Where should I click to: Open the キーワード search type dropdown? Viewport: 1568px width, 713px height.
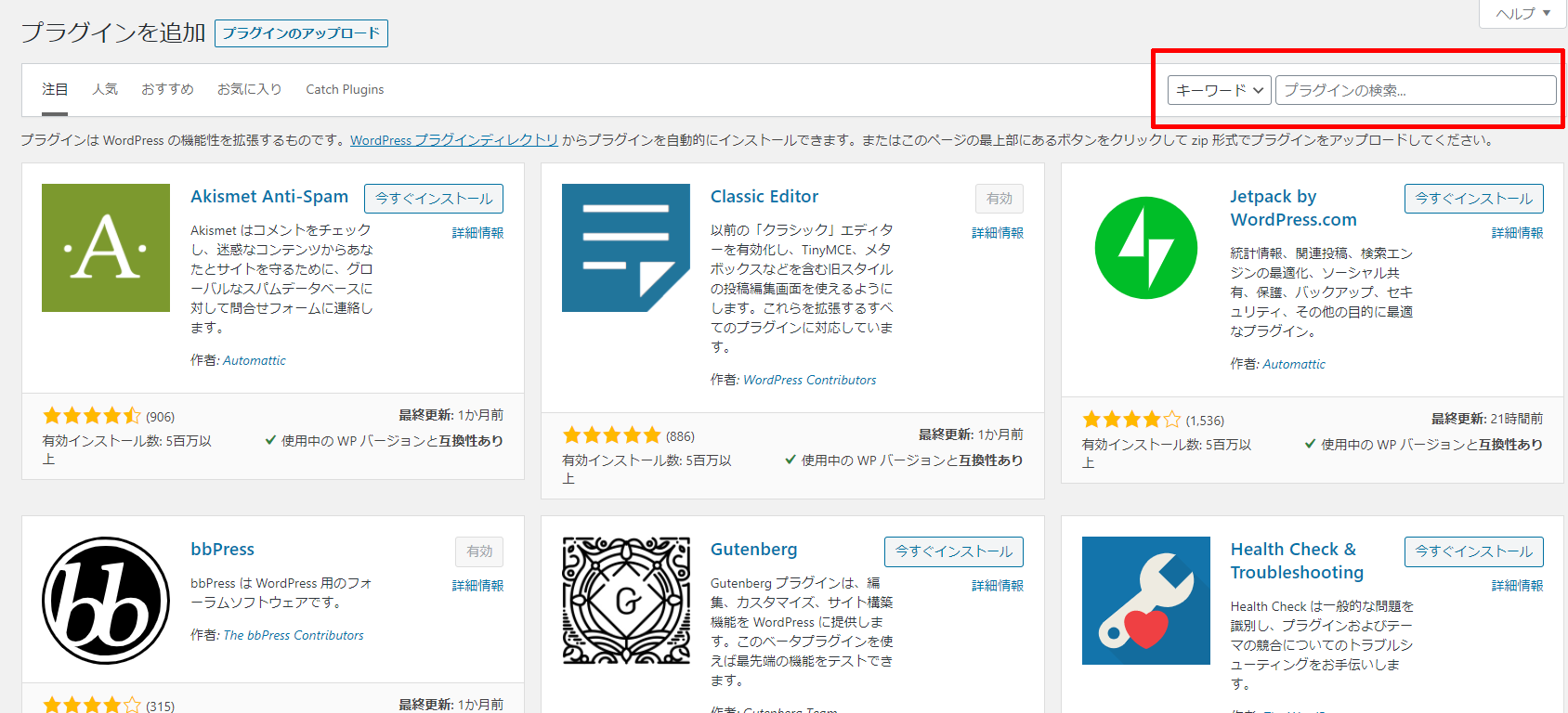tap(1219, 90)
